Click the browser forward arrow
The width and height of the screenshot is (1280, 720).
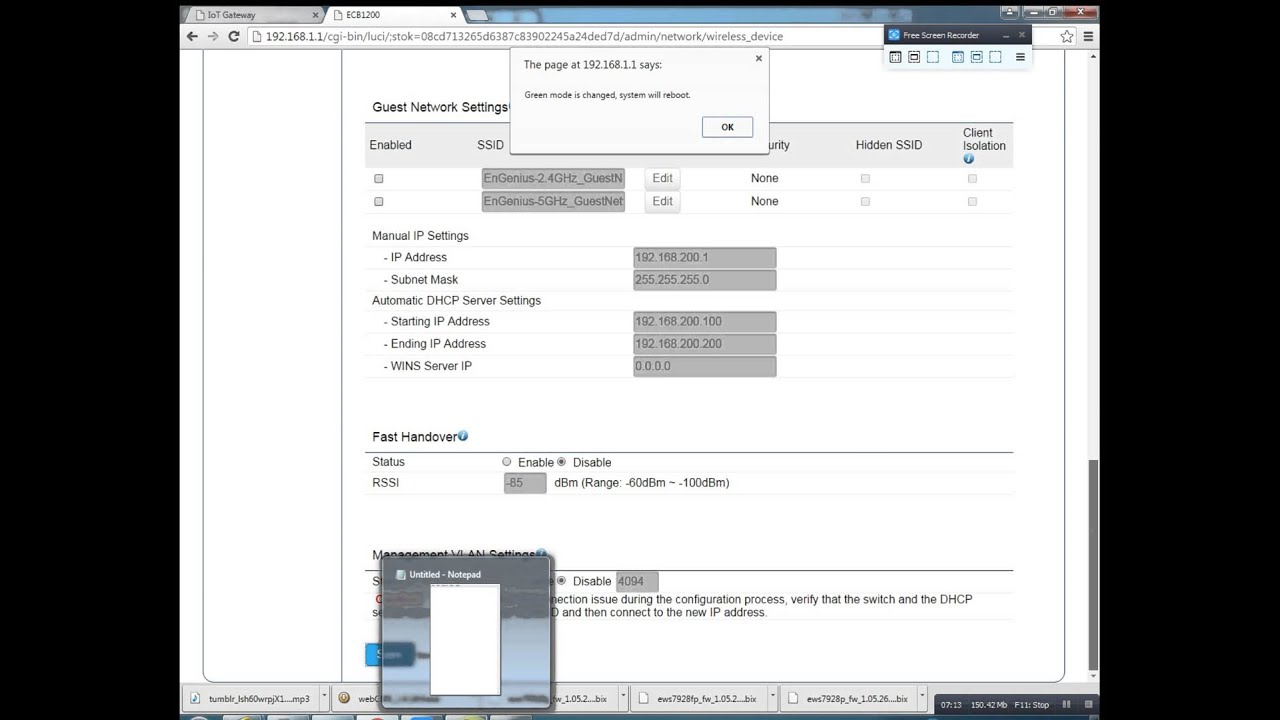click(x=213, y=36)
